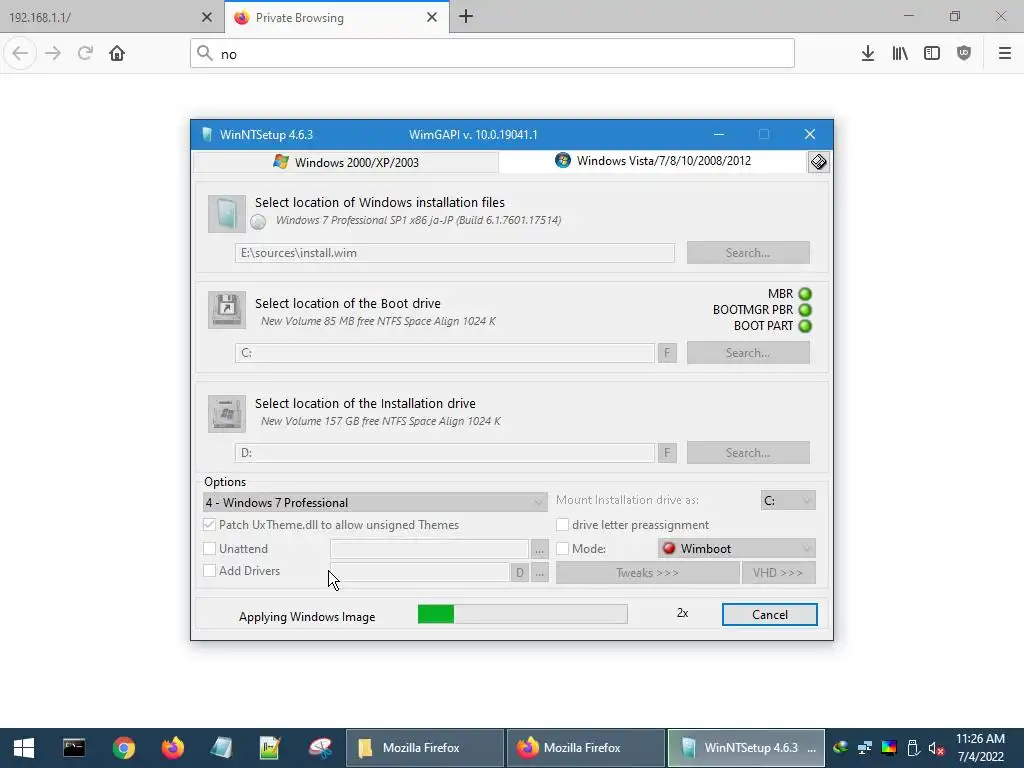This screenshot has height=768, width=1024.
Task: Click the boot drive C: field
Action: (x=445, y=353)
